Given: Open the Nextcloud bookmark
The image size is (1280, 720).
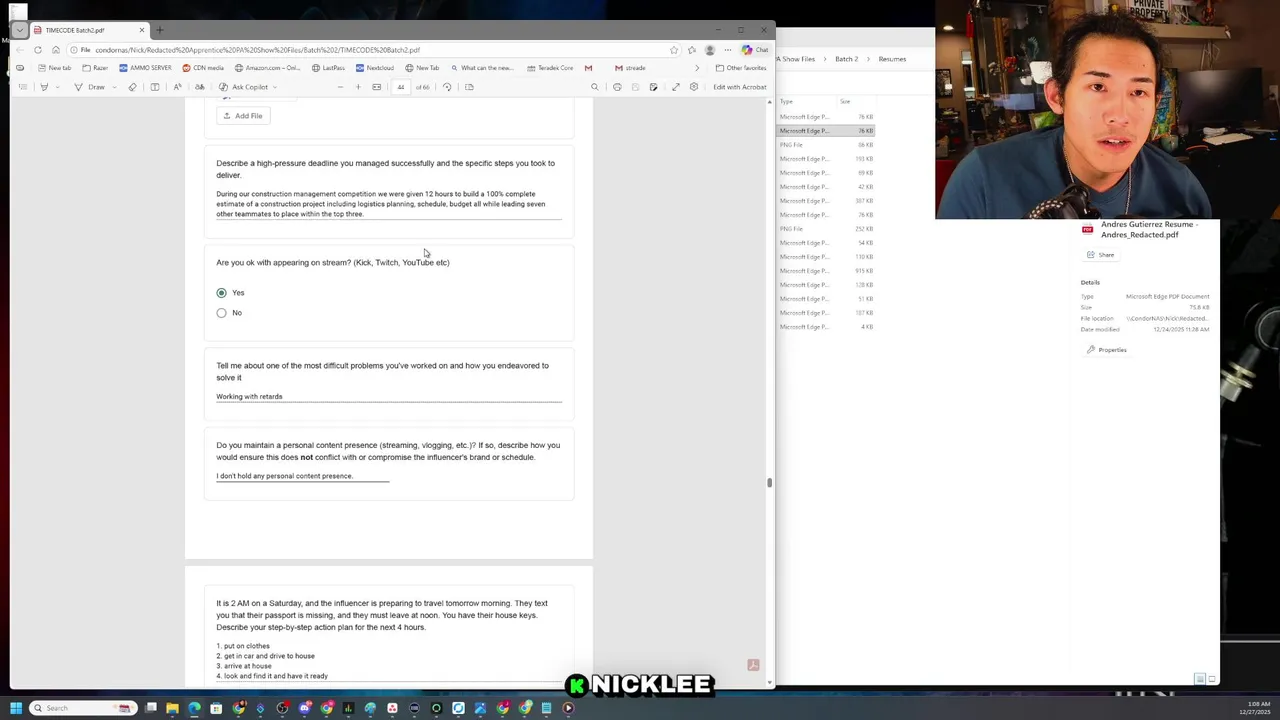Looking at the screenshot, I should point(374,68).
